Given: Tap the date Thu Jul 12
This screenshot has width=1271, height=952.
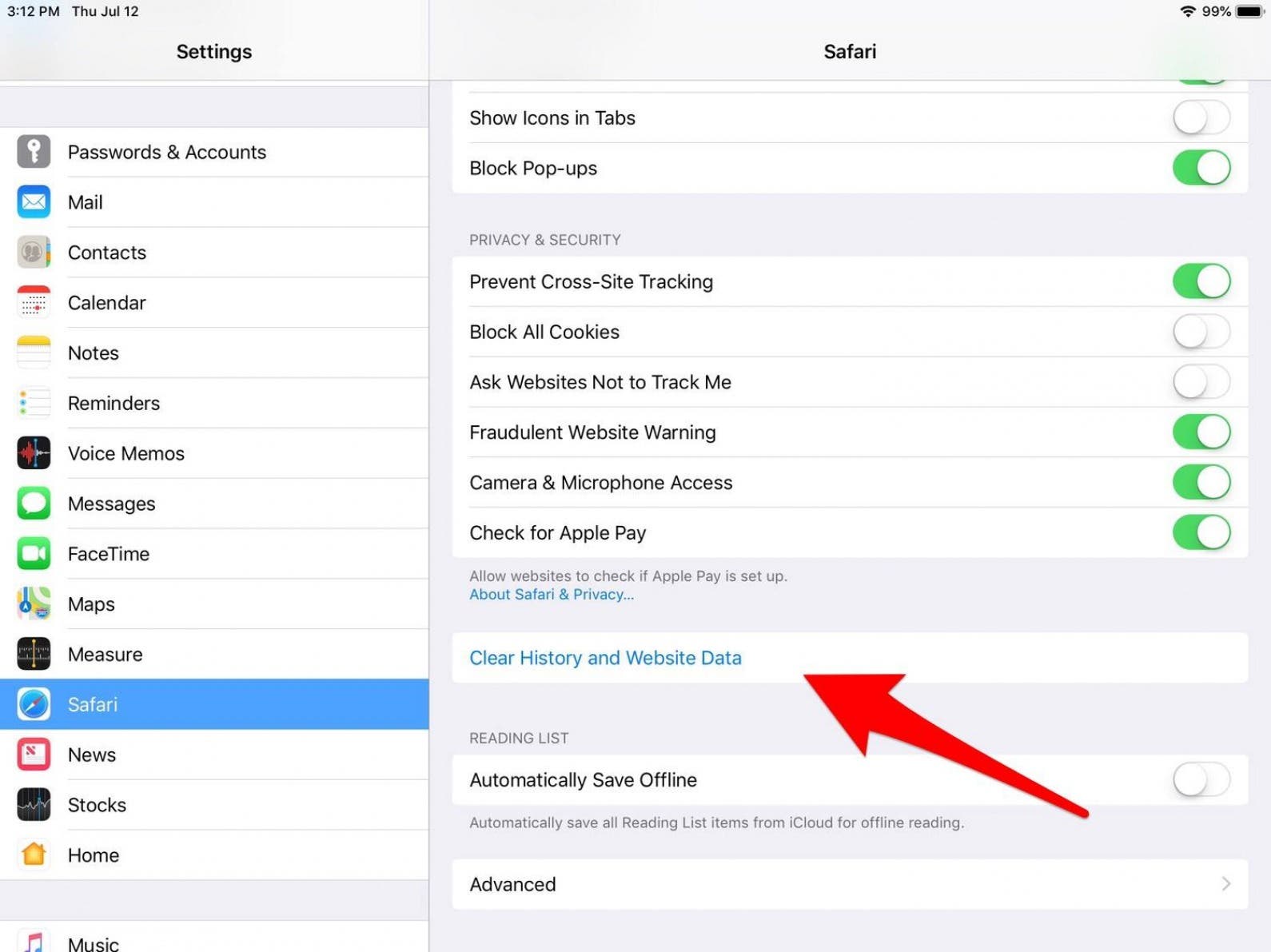Looking at the screenshot, I should pos(106,11).
